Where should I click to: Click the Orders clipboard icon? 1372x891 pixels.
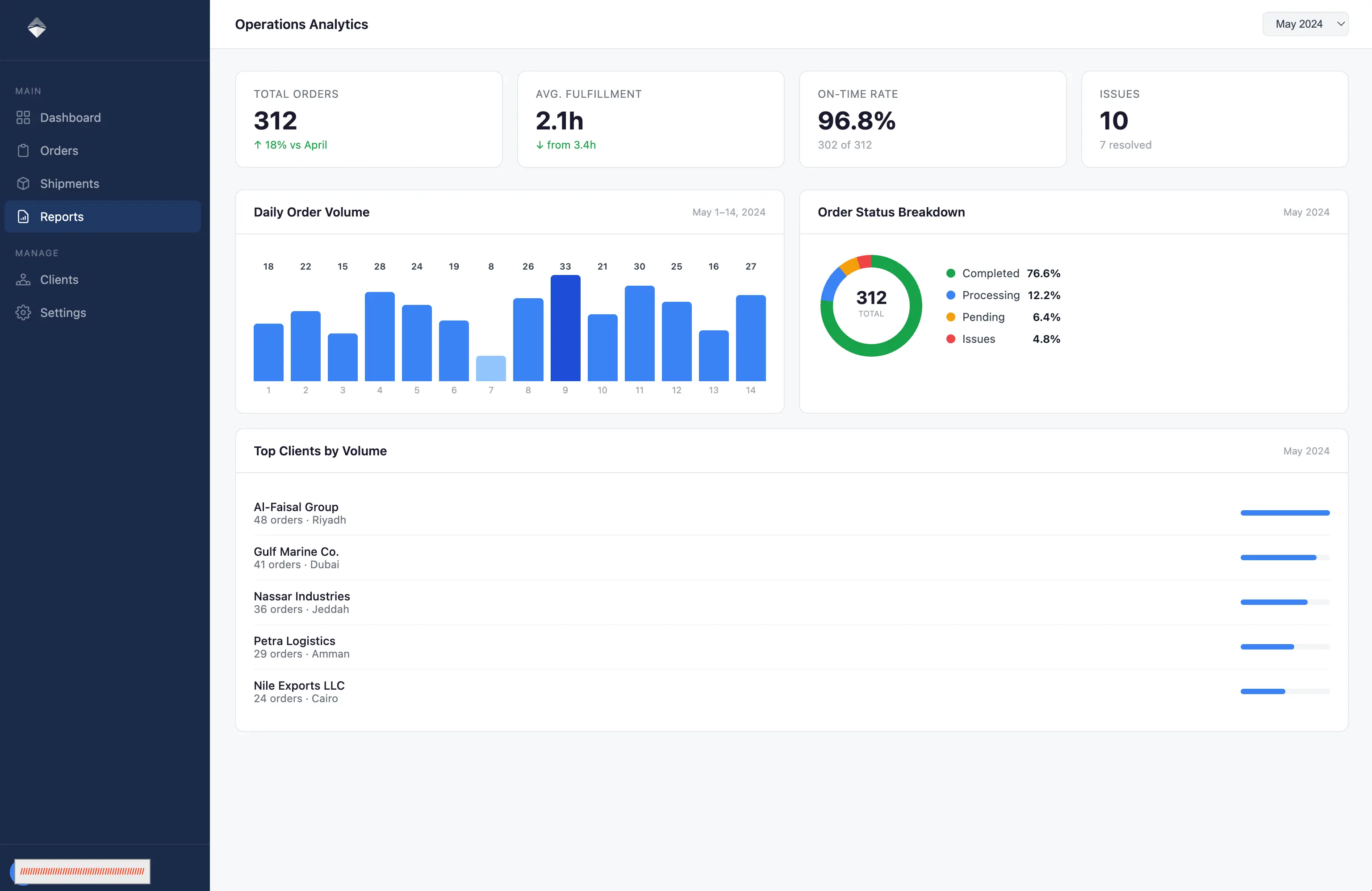pyautogui.click(x=23, y=150)
